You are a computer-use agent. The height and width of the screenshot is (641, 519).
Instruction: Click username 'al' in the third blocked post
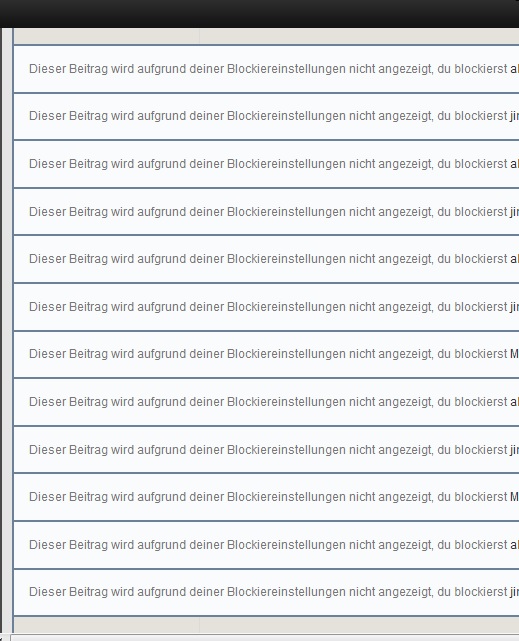(x=515, y=164)
